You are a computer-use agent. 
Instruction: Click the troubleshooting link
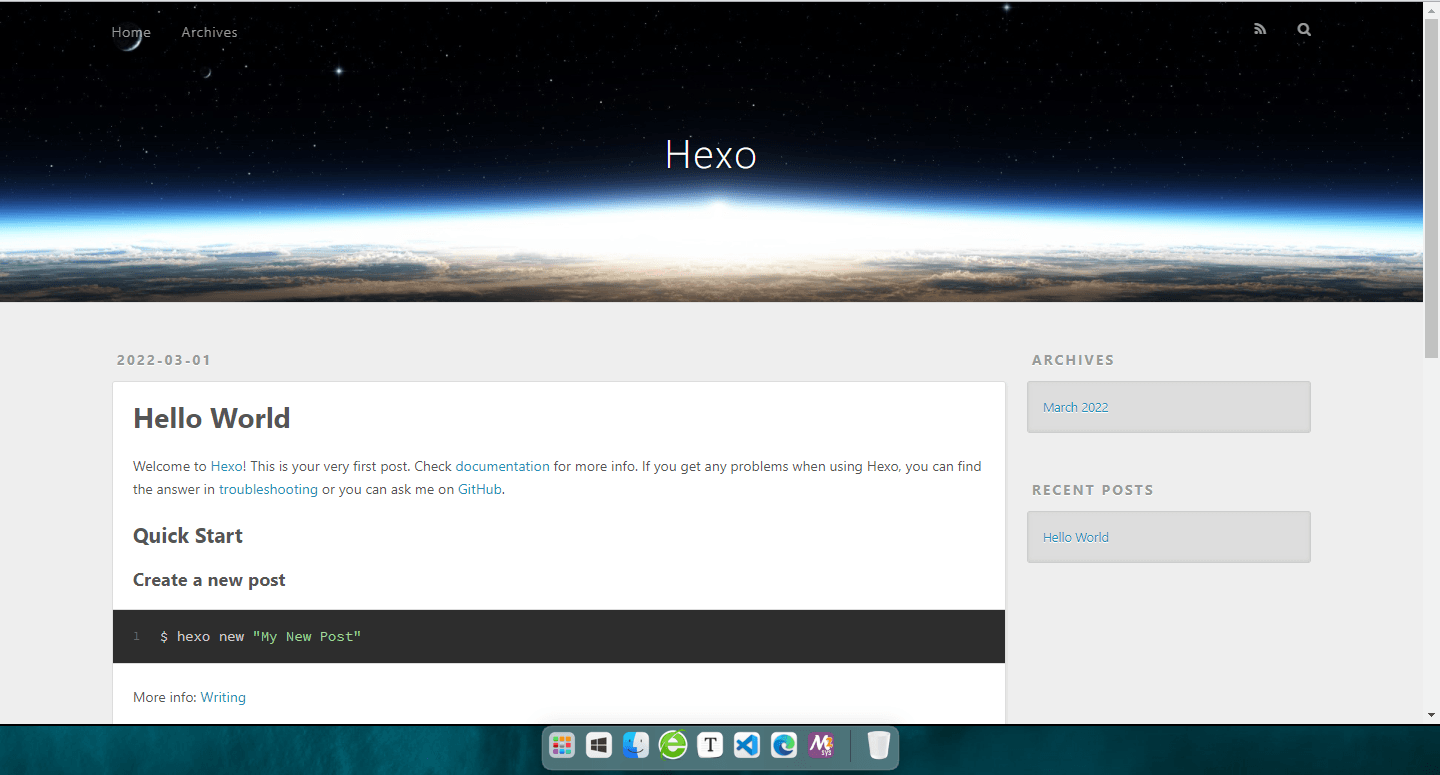[x=268, y=489]
